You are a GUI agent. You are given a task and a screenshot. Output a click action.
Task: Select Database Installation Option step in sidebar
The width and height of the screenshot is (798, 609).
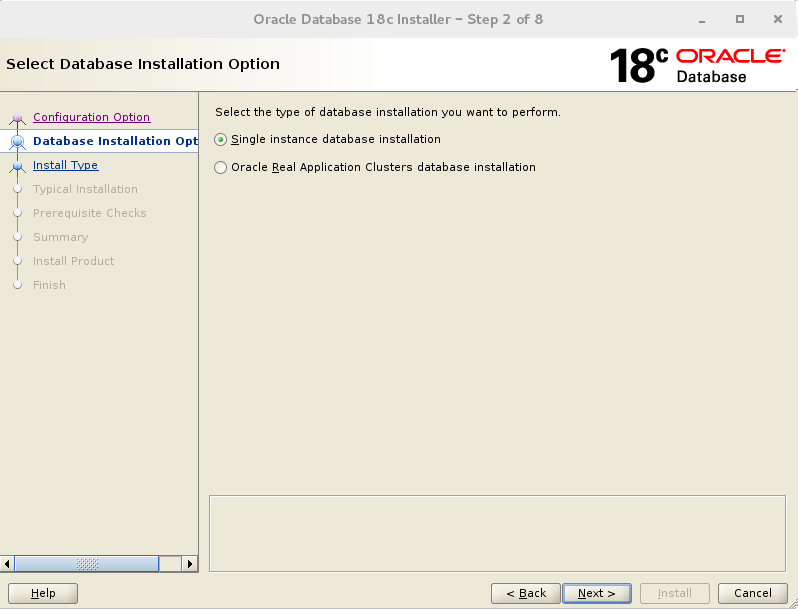point(116,141)
